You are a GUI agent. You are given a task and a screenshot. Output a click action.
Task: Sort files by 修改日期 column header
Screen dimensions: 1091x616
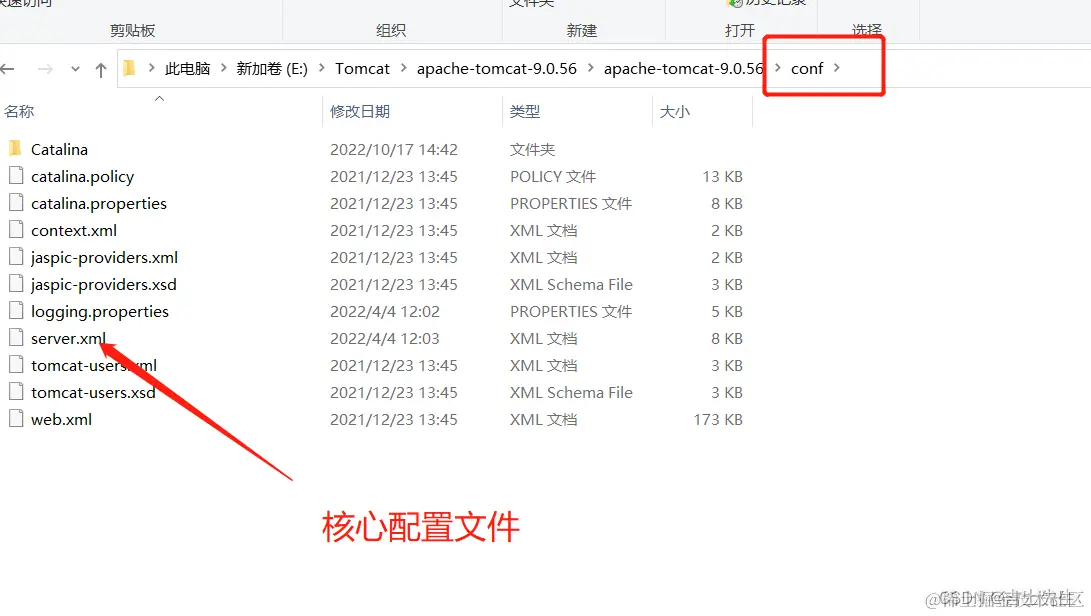tap(362, 111)
